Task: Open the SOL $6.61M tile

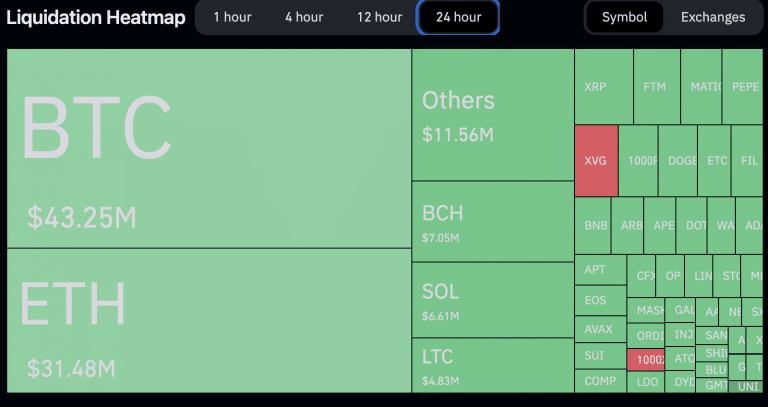Action: coord(492,300)
